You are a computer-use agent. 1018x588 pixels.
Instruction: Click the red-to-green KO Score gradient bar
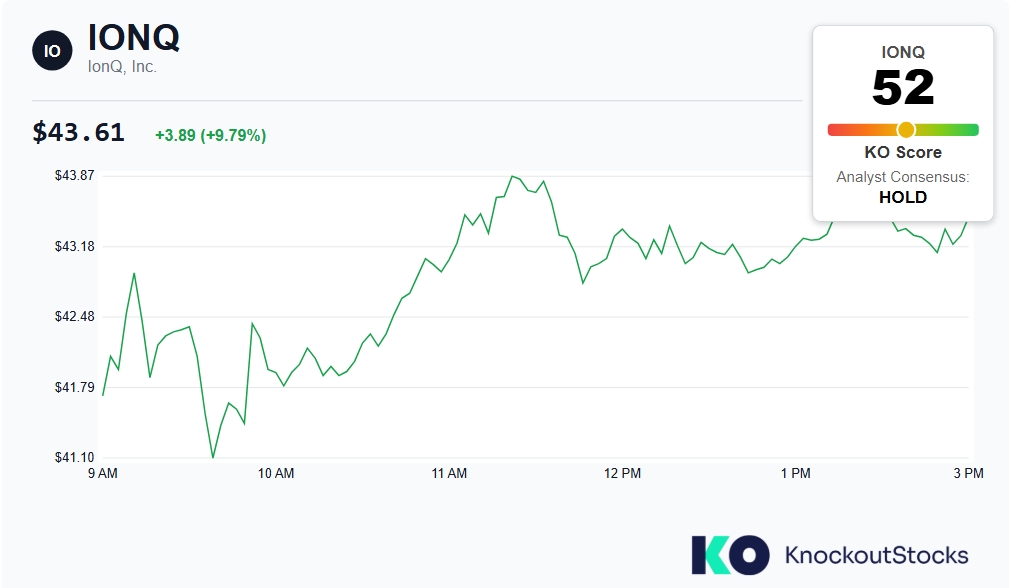click(x=902, y=130)
